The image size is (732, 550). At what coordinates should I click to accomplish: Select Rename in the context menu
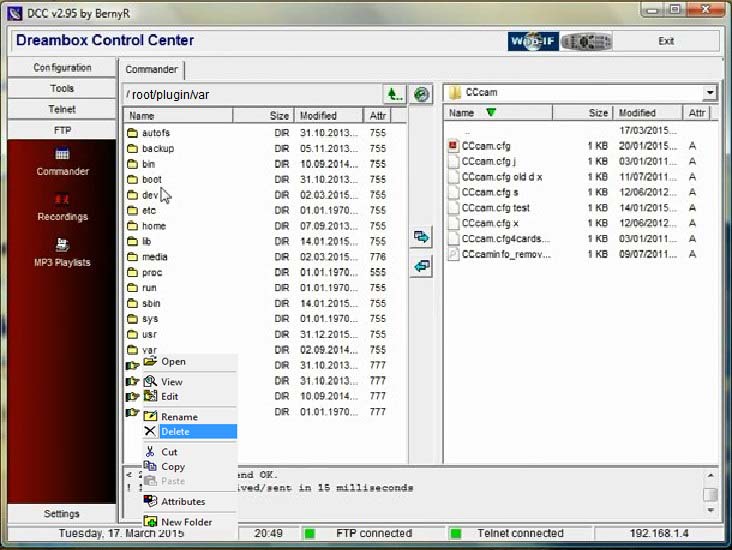[179, 417]
